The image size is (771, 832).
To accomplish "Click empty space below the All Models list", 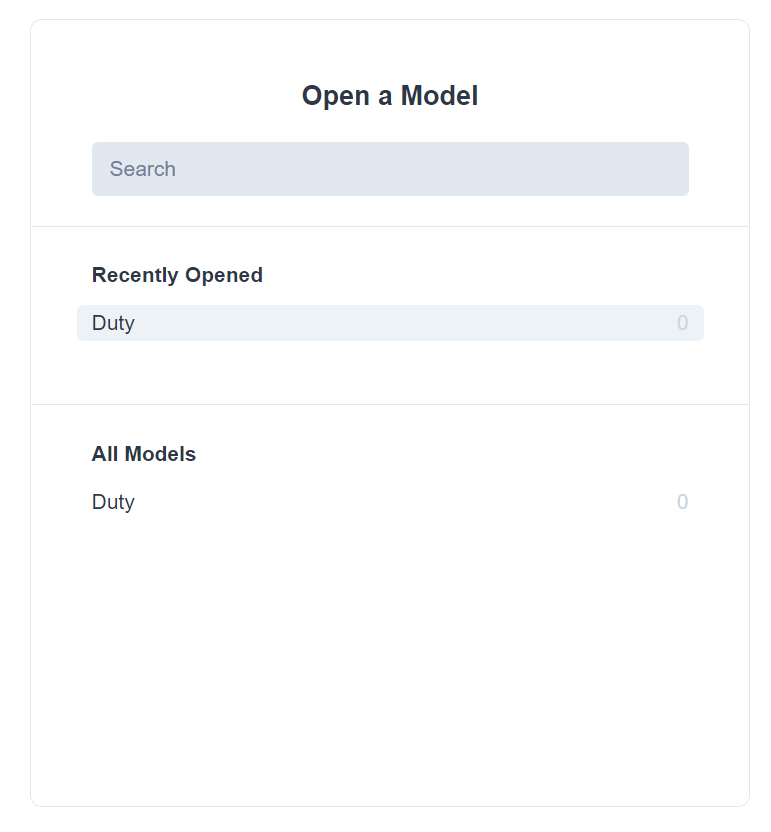I will click(390, 658).
